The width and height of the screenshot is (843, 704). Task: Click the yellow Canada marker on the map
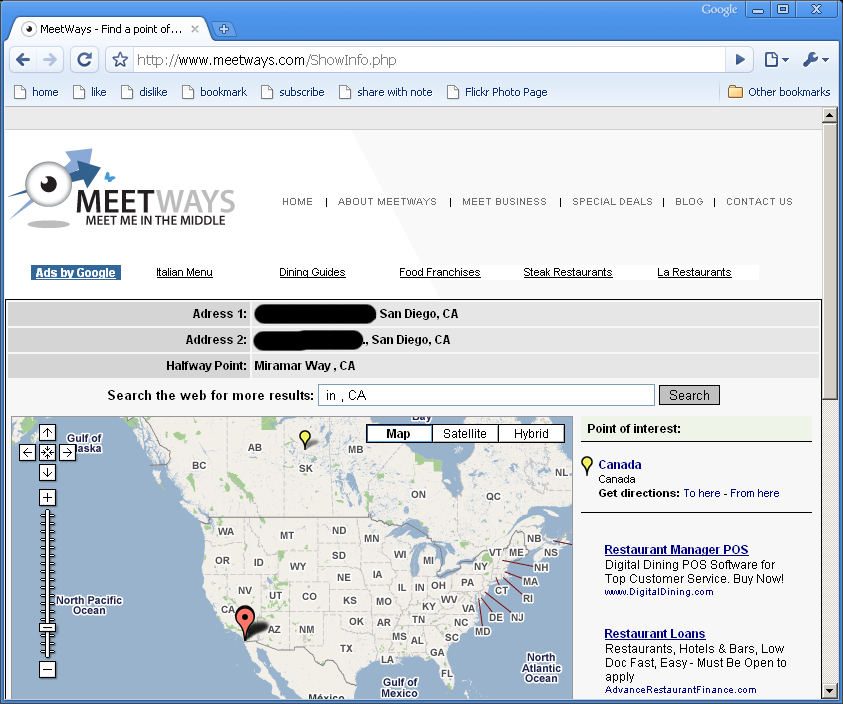[305, 437]
